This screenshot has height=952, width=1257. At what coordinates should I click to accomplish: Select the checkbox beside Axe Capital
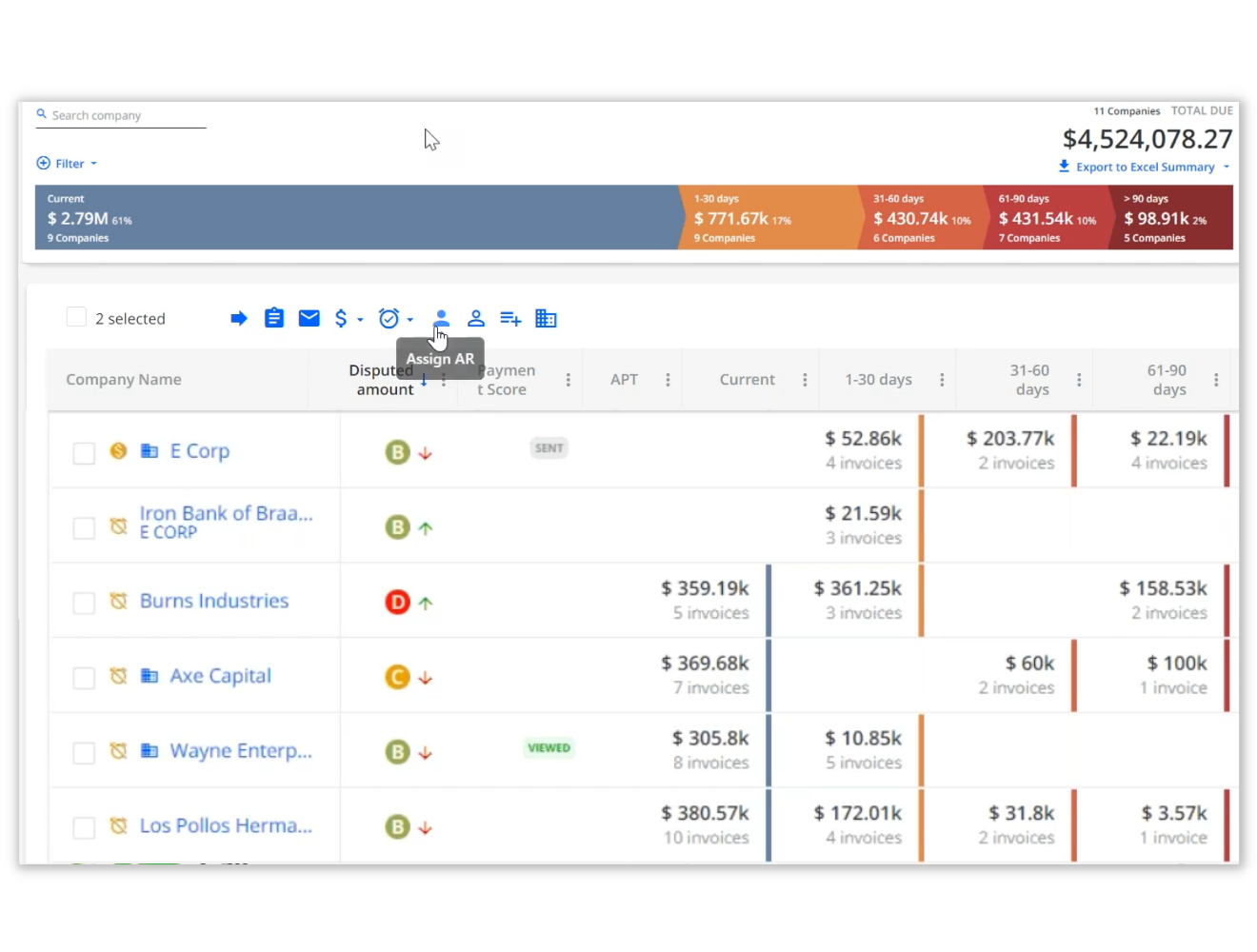84,676
